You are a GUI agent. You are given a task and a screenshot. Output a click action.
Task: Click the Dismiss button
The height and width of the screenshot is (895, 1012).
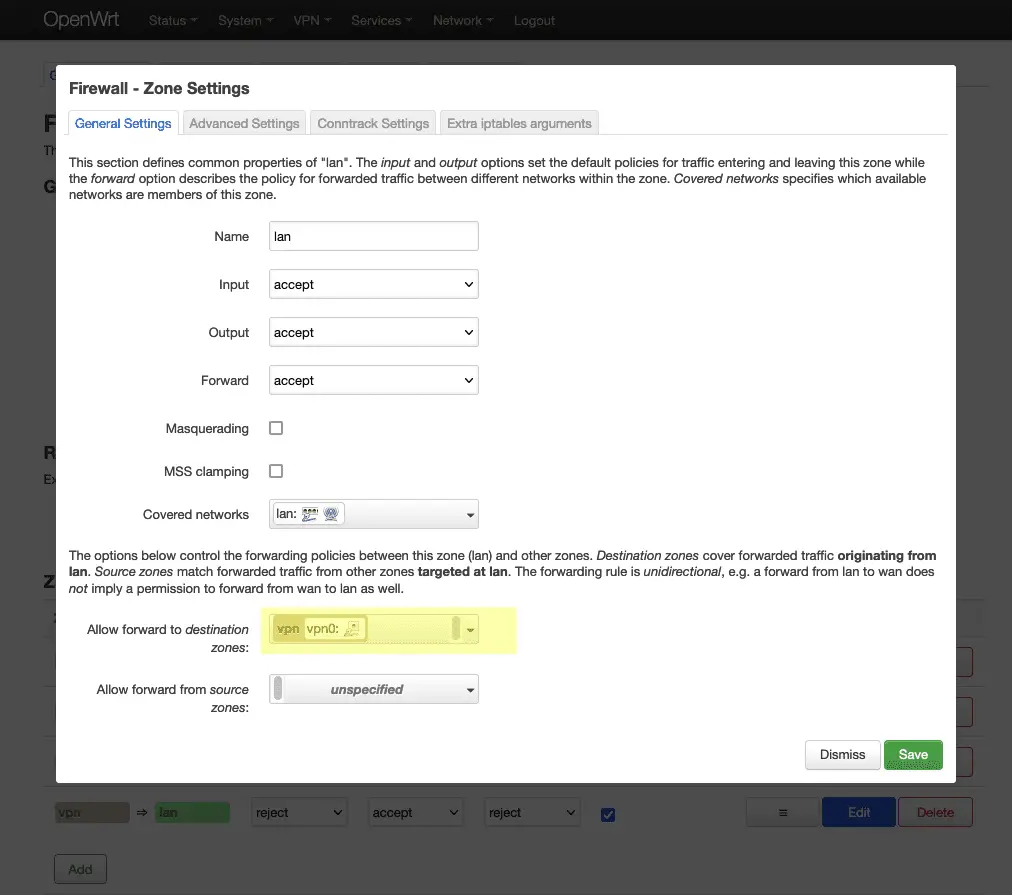pos(842,754)
